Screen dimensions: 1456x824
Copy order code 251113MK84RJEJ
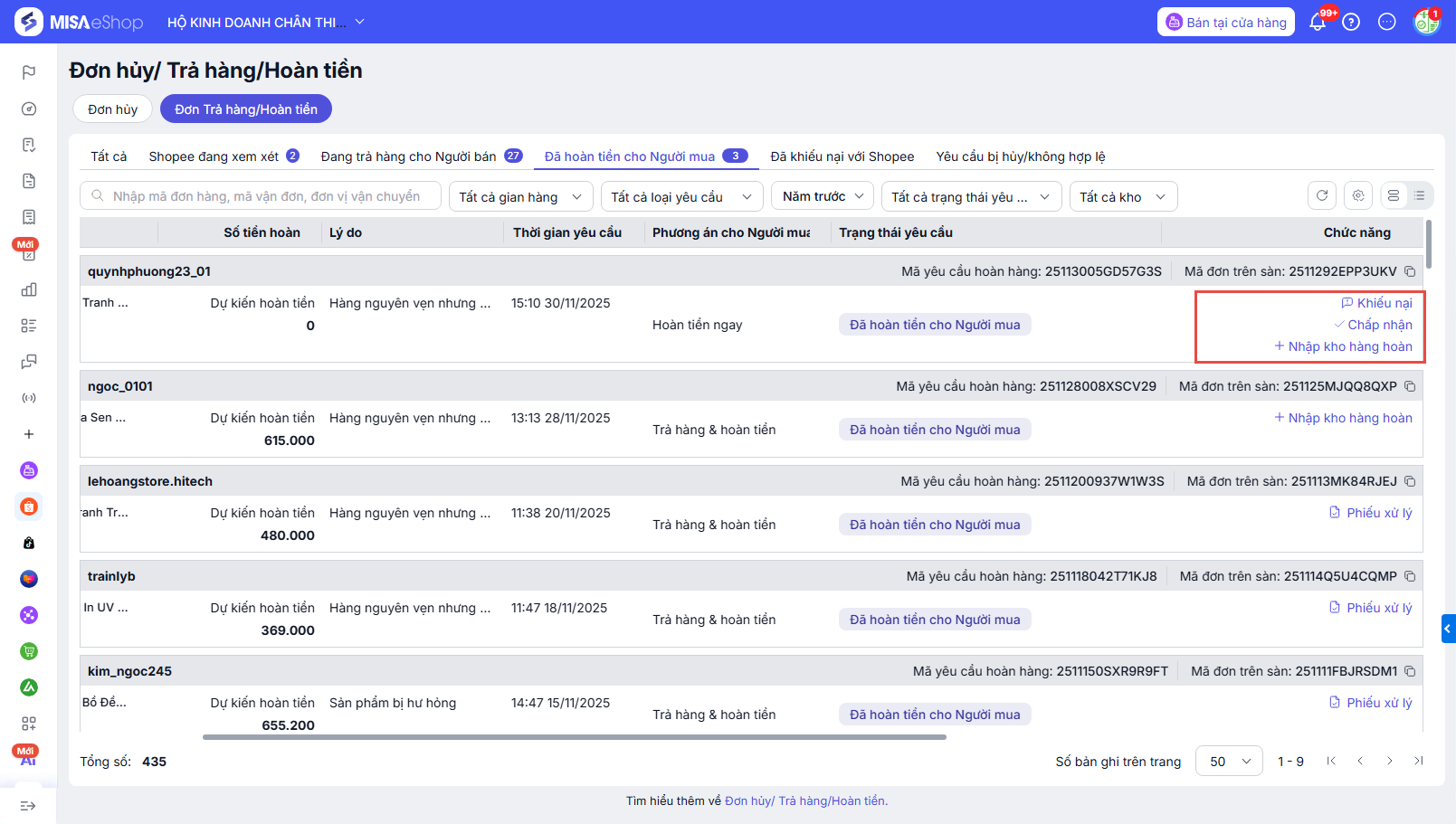[1410, 481]
